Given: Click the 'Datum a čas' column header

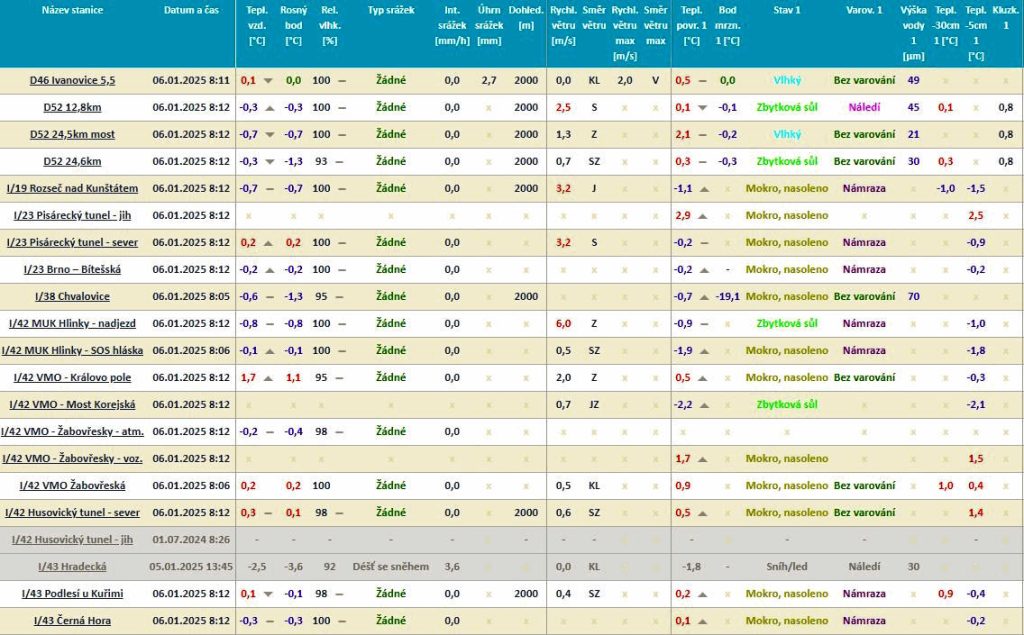Looking at the screenshot, I should pyautogui.click(x=191, y=10).
